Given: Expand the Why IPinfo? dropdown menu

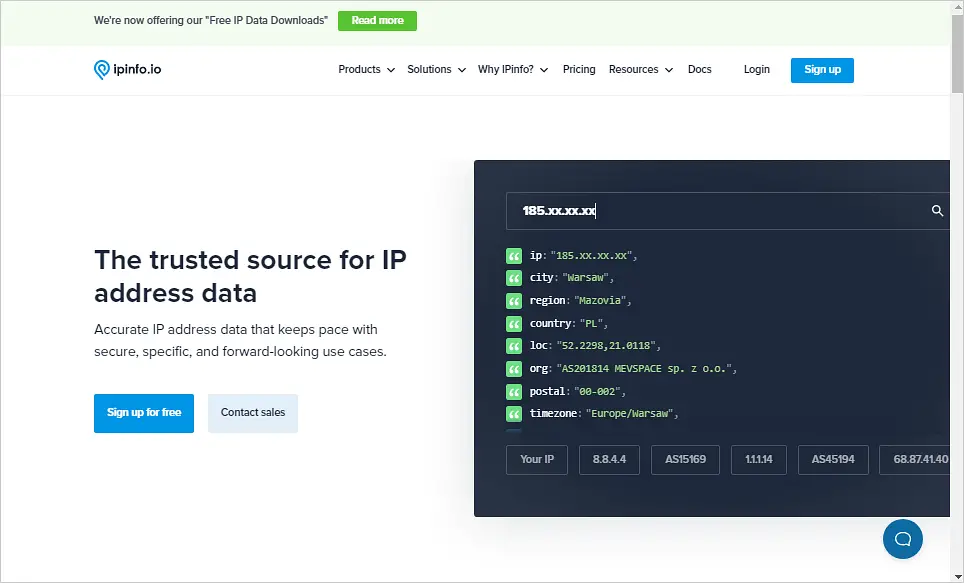Looking at the screenshot, I should pyautogui.click(x=513, y=69).
